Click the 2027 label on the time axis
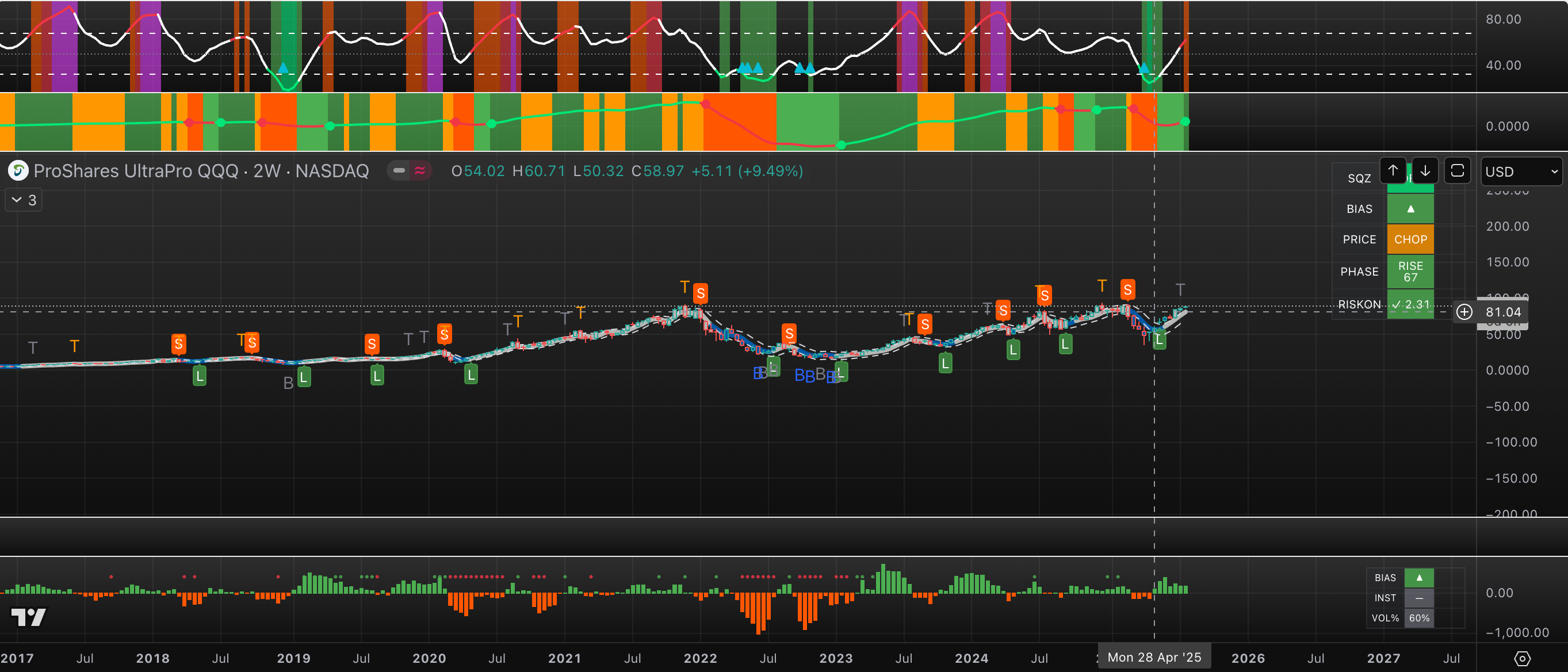1568x672 pixels. click(1384, 658)
